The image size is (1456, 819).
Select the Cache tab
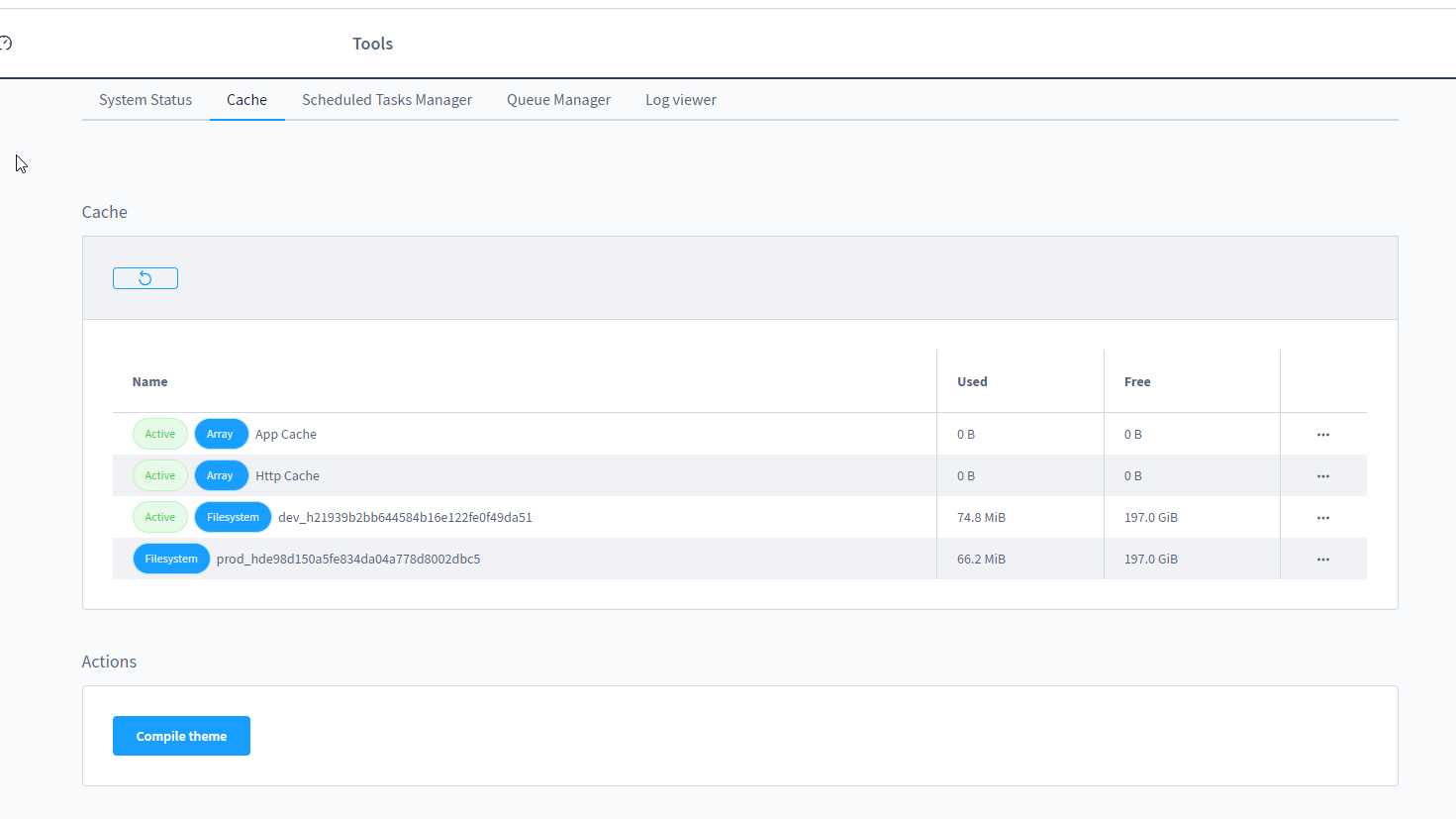[x=246, y=100]
